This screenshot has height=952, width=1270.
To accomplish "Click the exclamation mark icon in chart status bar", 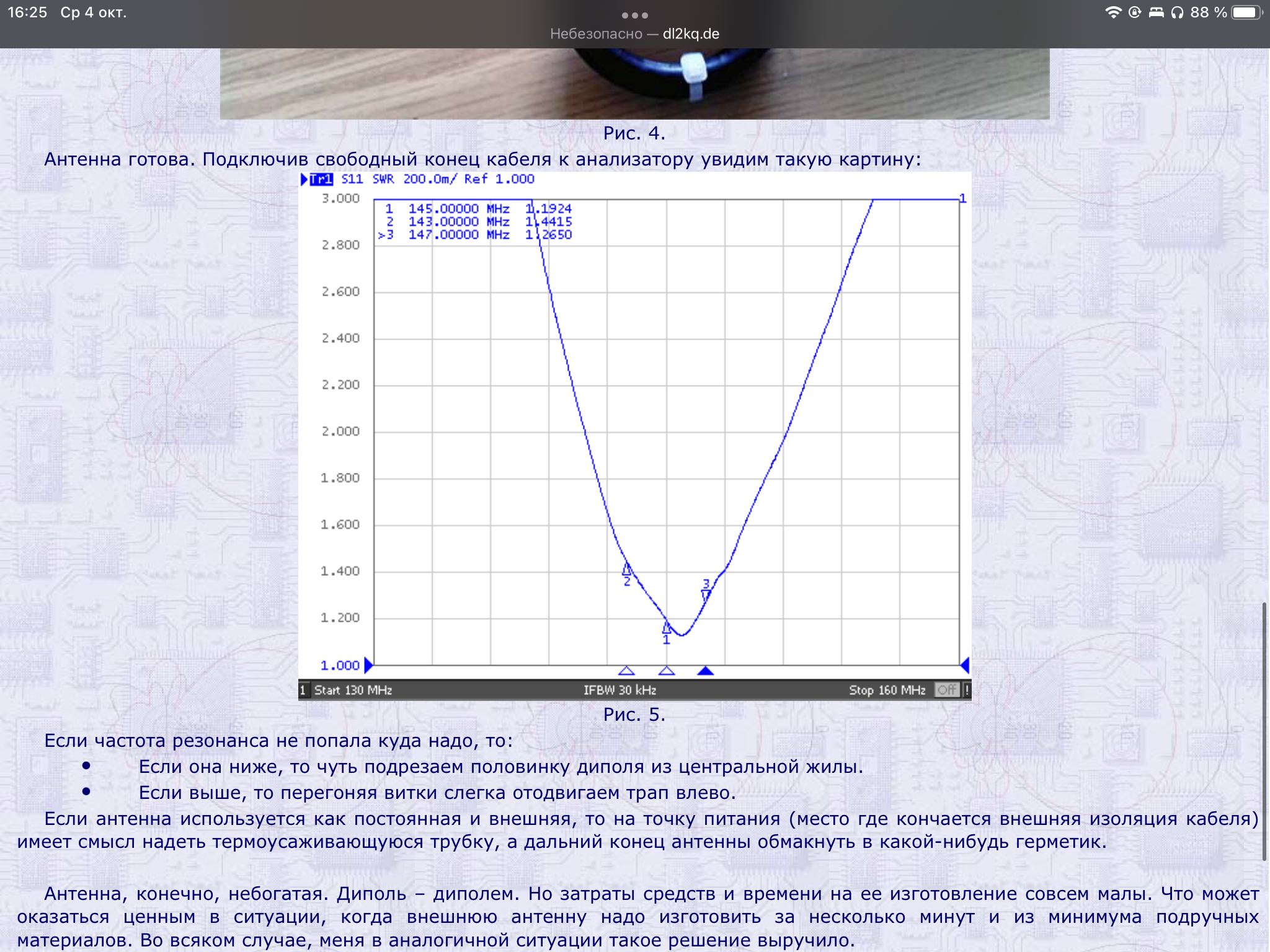I will (966, 690).
